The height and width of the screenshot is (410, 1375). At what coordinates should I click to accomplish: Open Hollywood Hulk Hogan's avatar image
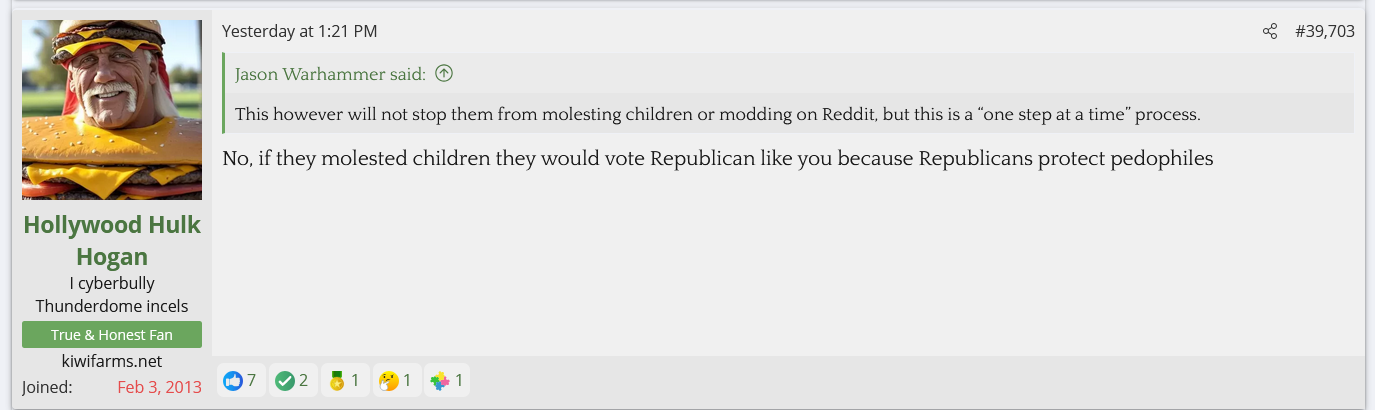(x=112, y=110)
